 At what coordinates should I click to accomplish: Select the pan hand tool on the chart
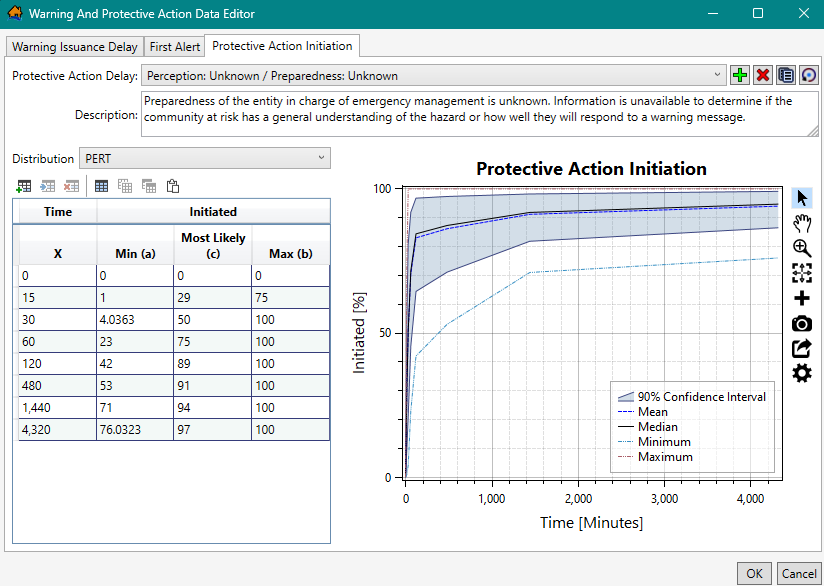(801, 222)
